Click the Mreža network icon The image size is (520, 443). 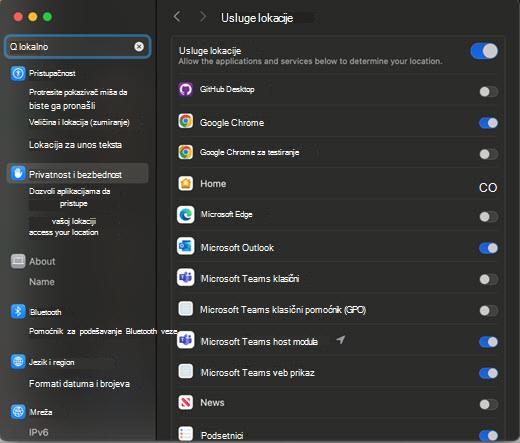[18, 411]
